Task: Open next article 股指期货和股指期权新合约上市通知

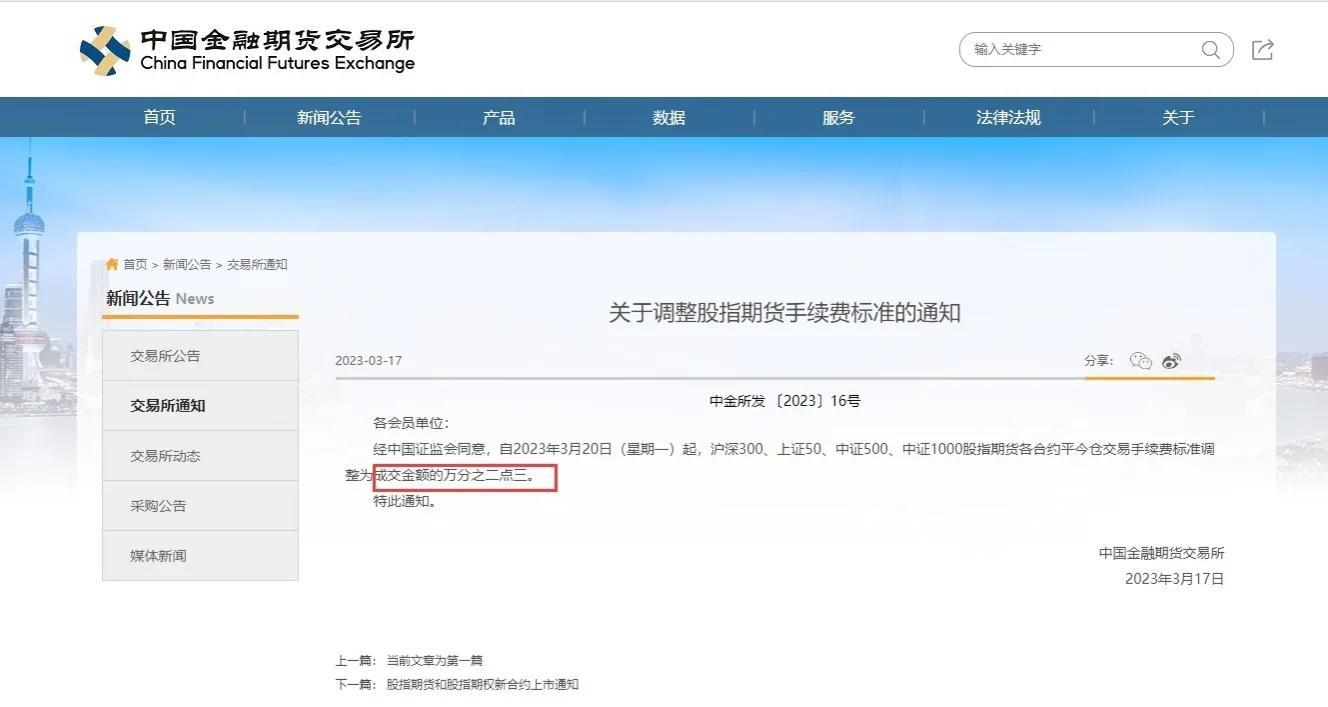Action: click(x=483, y=685)
